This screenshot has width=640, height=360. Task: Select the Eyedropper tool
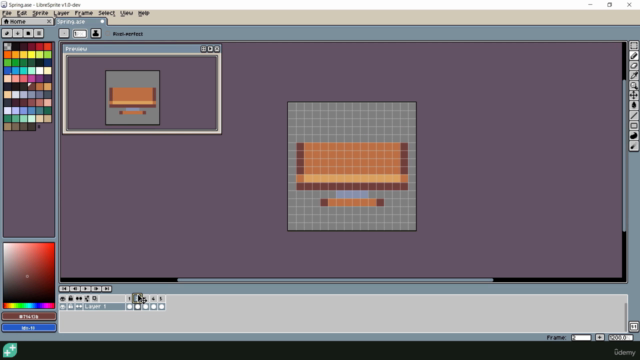tap(633, 76)
